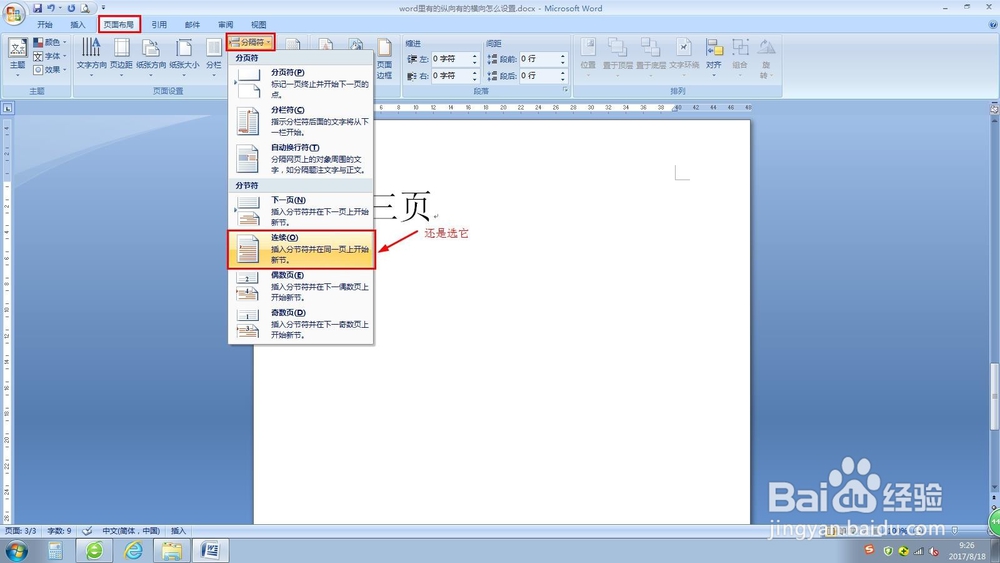Click the 段前 spacing spinner arrows
This screenshot has width=1000, height=563.
click(x=563, y=59)
